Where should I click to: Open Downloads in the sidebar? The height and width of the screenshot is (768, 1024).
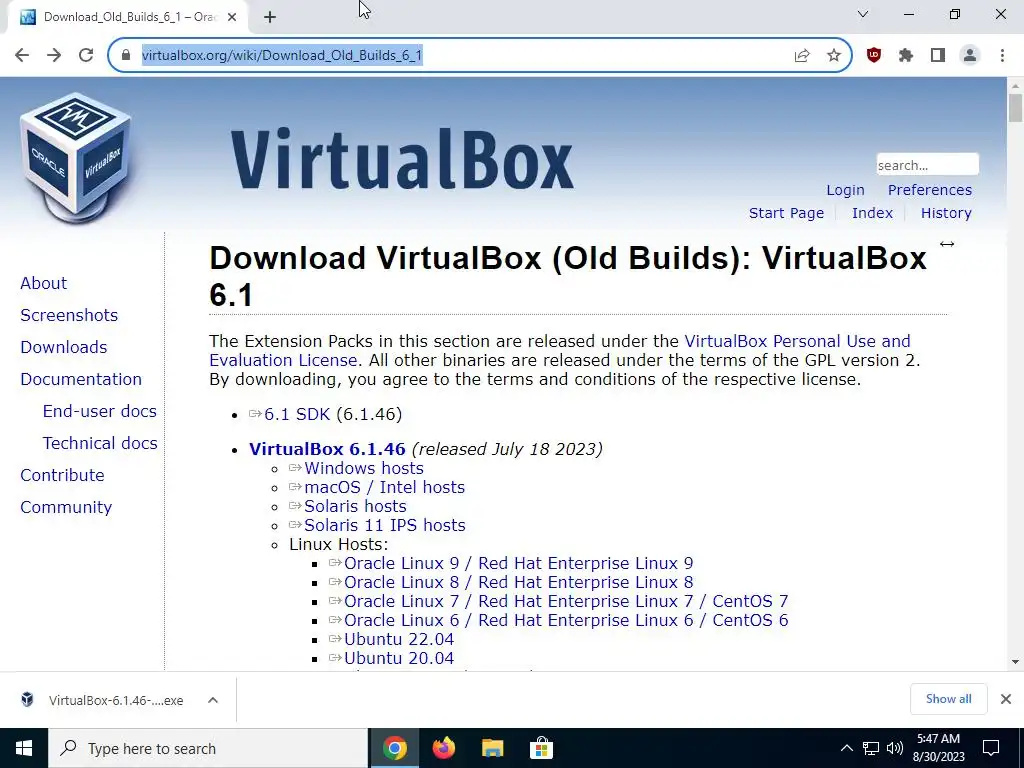(63, 347)
